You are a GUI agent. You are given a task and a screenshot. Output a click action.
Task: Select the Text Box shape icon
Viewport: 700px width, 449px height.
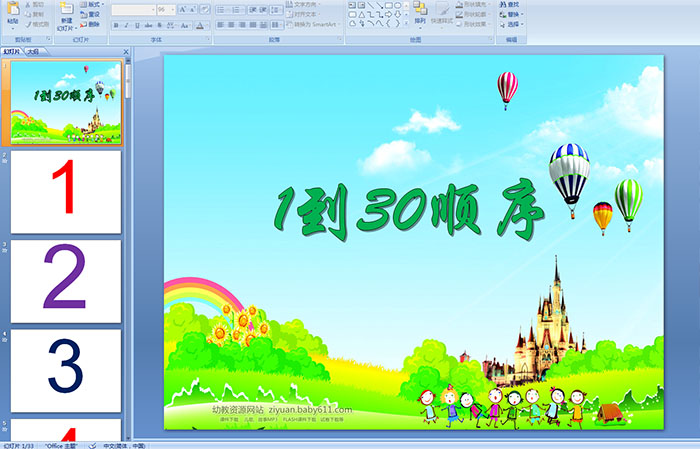point(352,5)
